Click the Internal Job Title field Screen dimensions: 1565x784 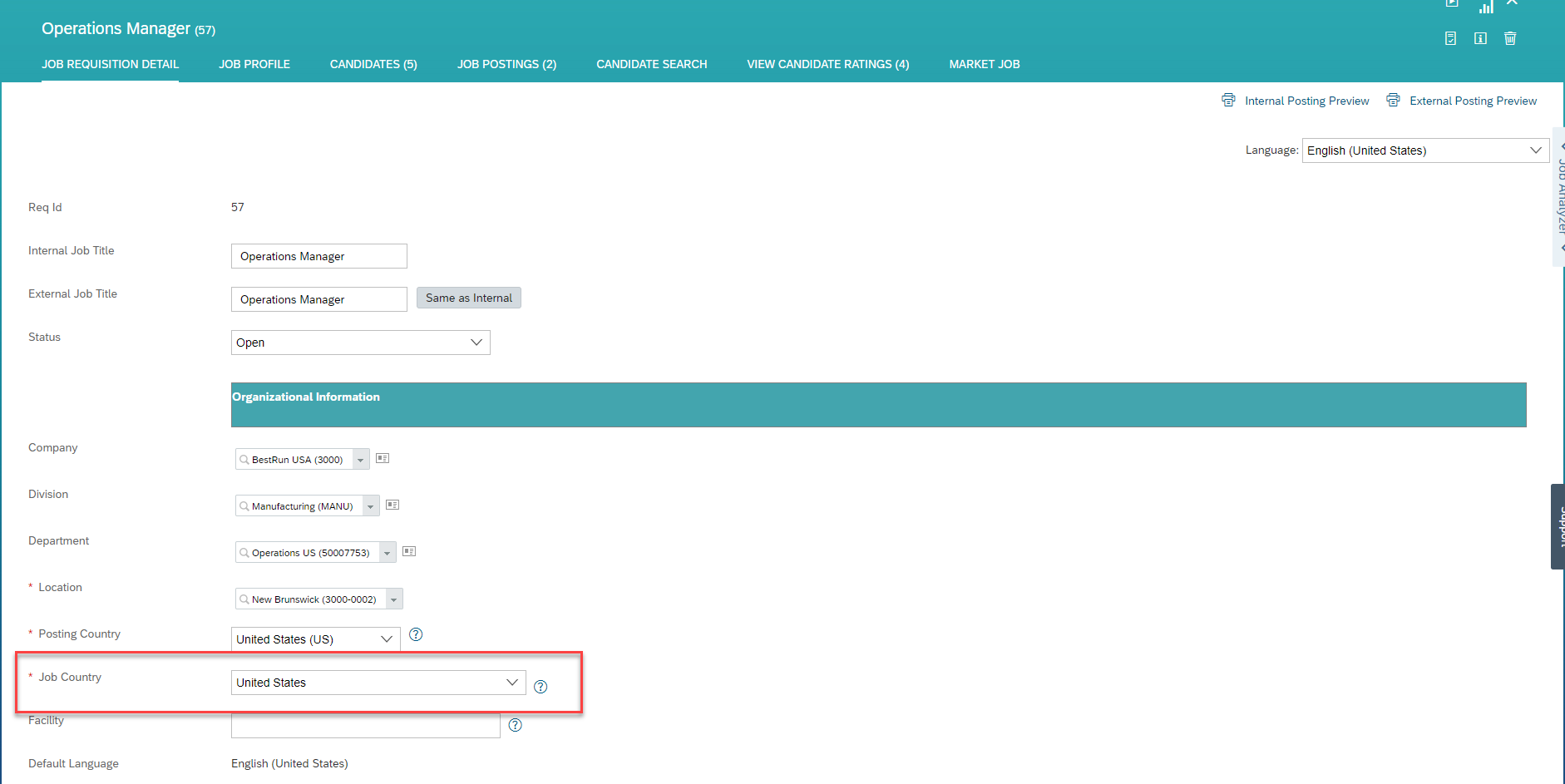click(x=319, y=256)
